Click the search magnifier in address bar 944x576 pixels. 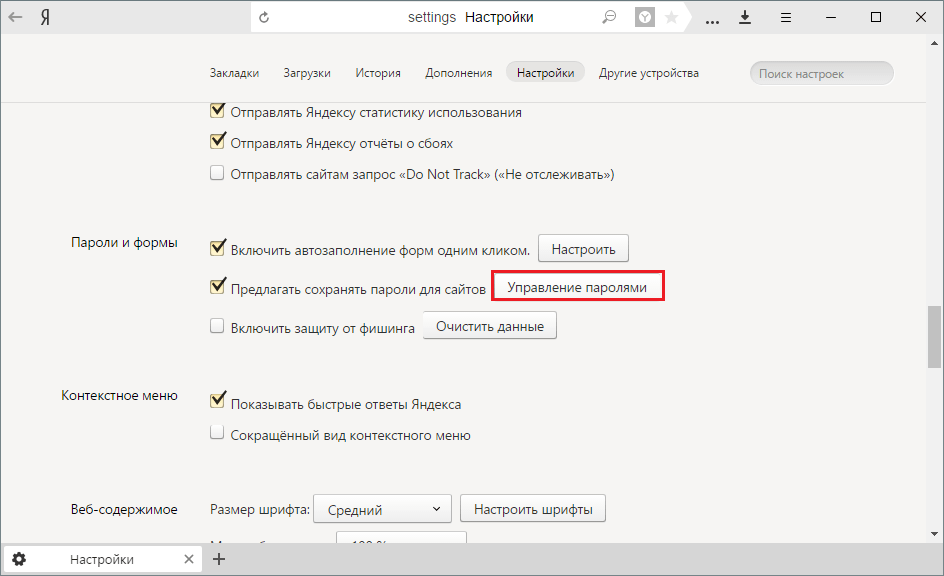609,18
